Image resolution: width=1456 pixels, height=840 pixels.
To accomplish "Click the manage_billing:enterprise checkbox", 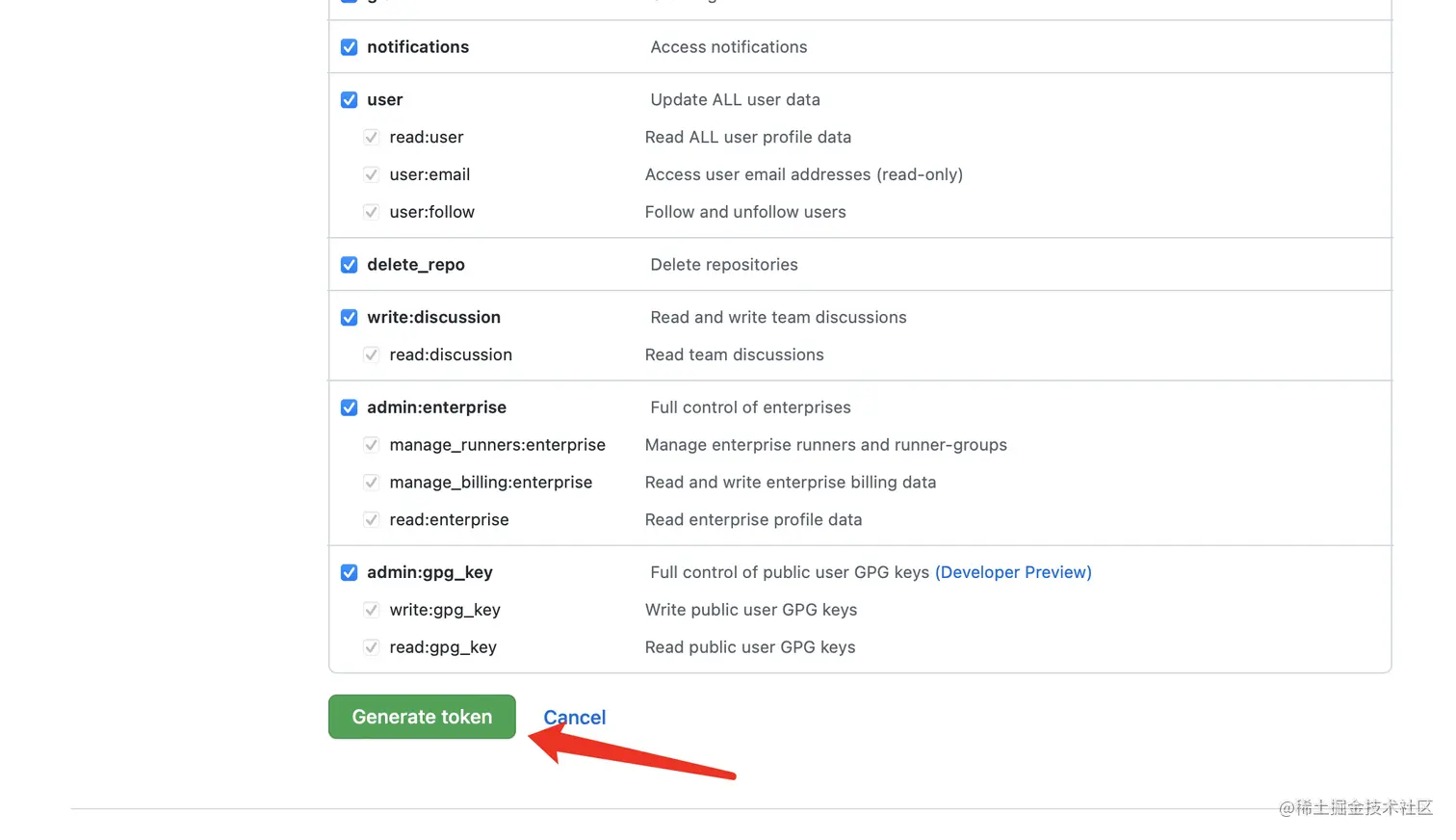I will pos(372,483).
